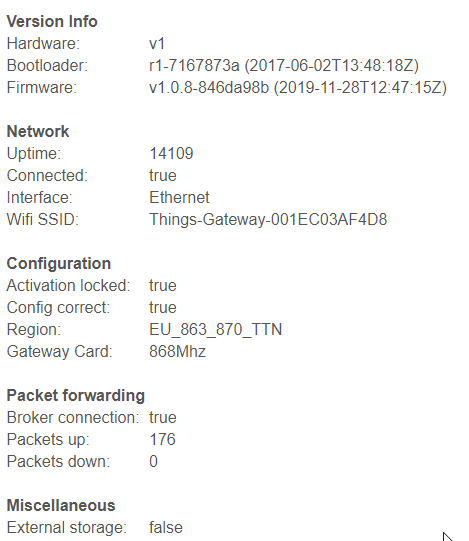Image resolution: width=469 pixels, height=541 pixels.
Task: Select the Hardware value v1
Action: [x=157, y=43]
